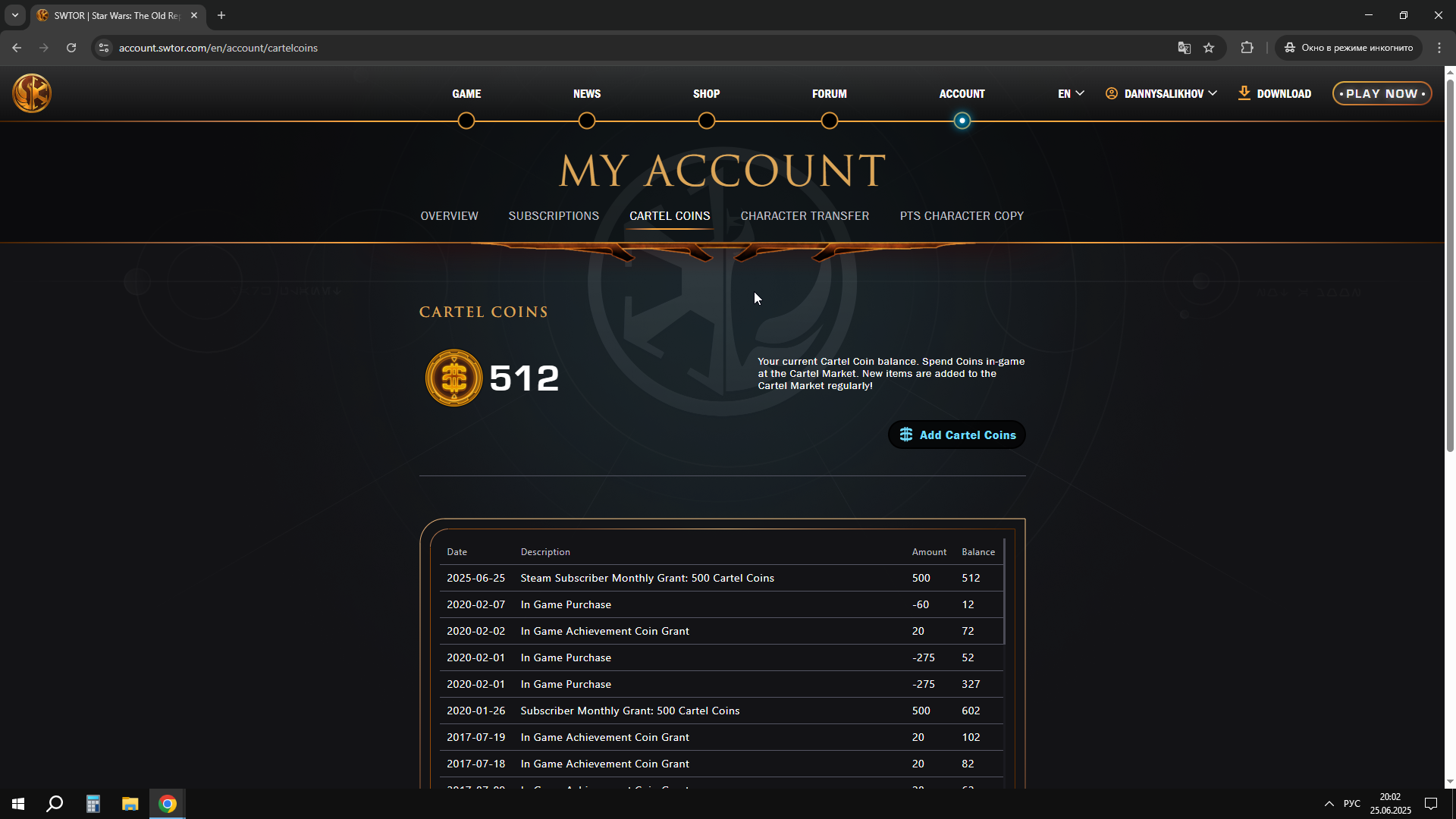This screenshot has height=819, width=1456.
Task: Click the DOWNLOAD link
Action: 1275,93
